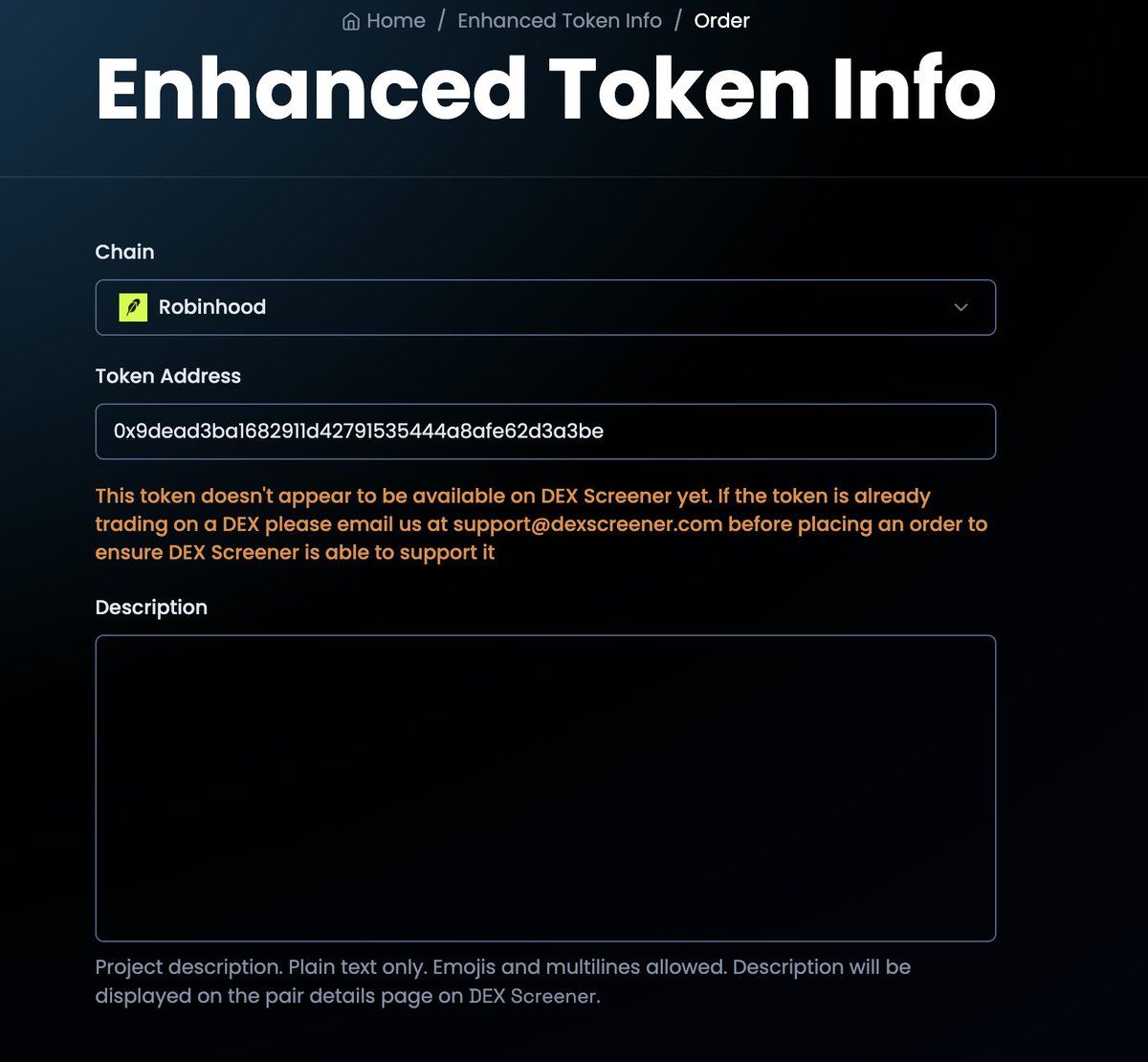The width and height of the screenshot is (1148, 1062).
Task: Click the first breadcrumb slash separator
Action: (x=442, y=21)
